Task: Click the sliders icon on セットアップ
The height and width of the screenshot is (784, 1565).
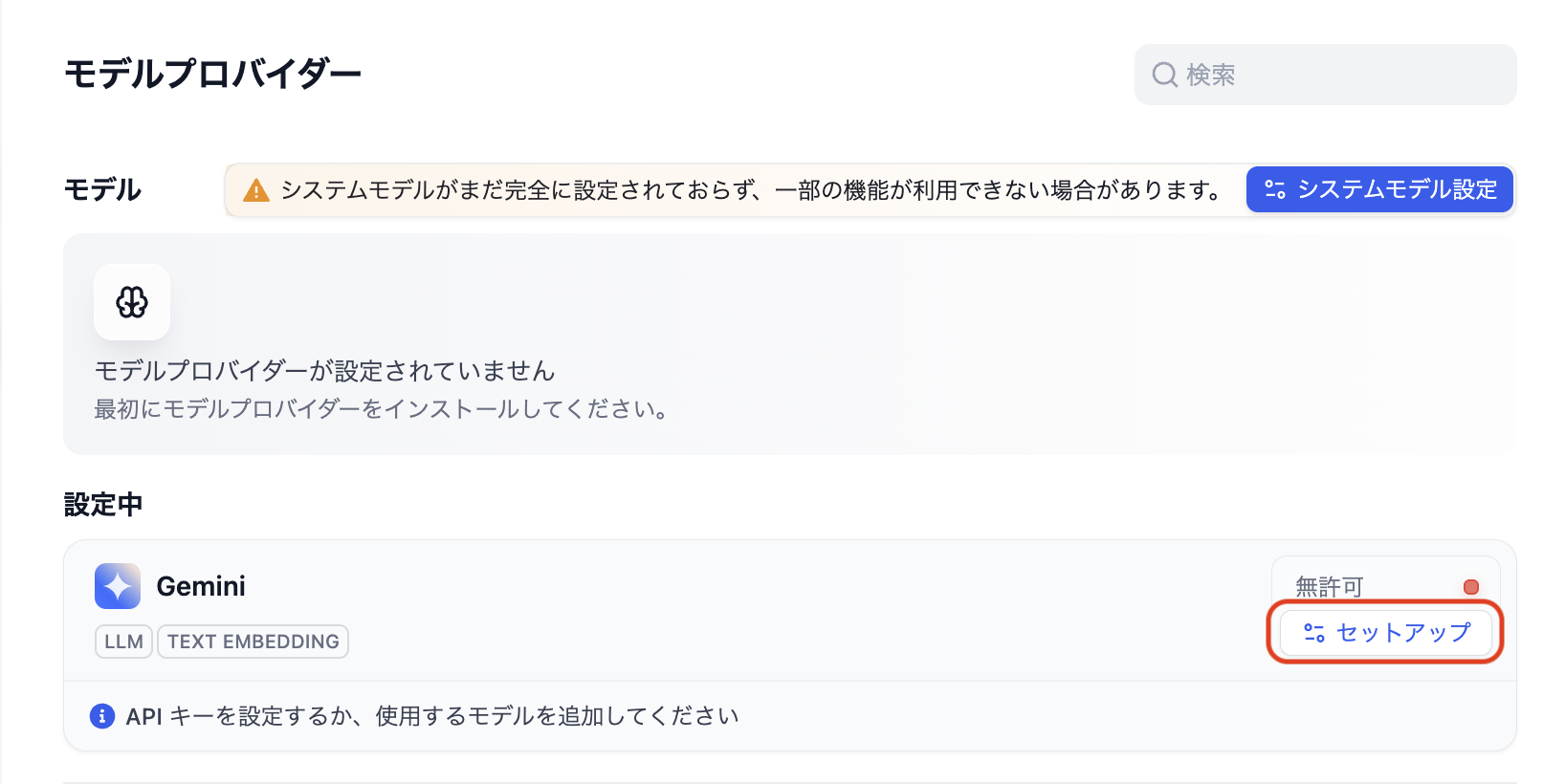Action: [1314, 633]
